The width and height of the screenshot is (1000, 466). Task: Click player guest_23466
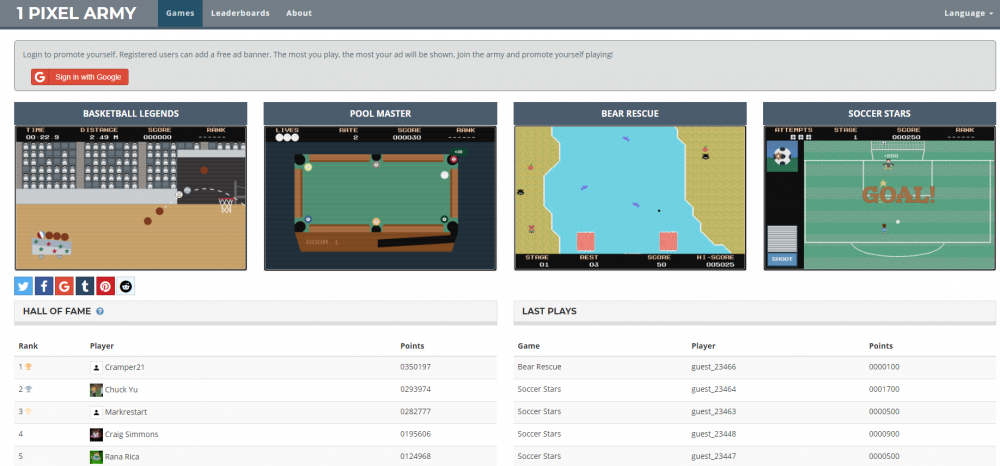tap(714, 367)
